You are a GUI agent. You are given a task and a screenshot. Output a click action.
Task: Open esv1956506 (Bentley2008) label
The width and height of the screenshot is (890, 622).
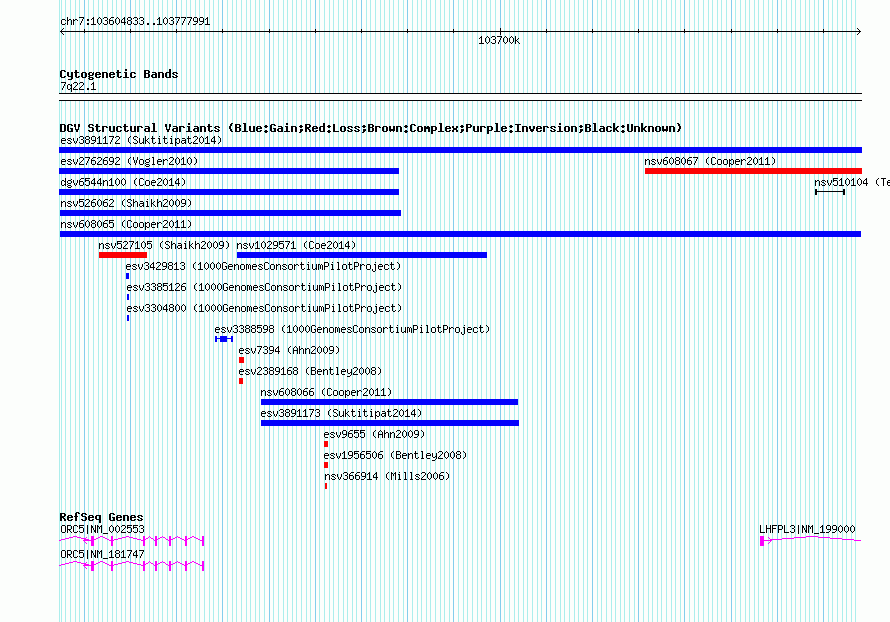[x=395, y=455]
